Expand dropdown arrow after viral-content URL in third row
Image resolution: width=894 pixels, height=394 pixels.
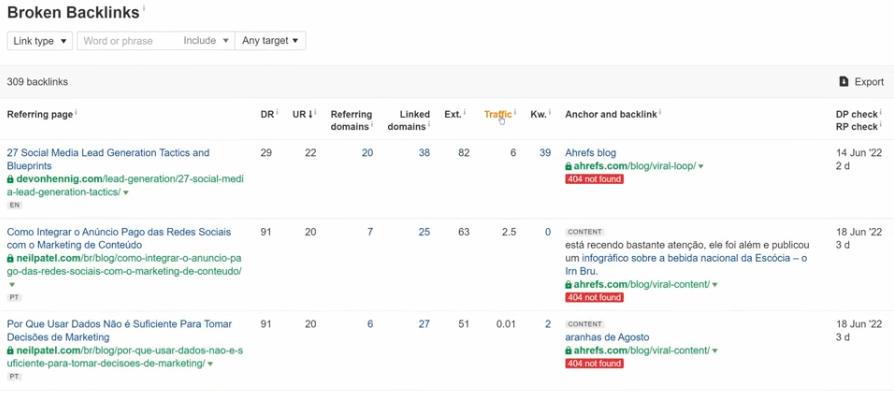tap(714, 351)
